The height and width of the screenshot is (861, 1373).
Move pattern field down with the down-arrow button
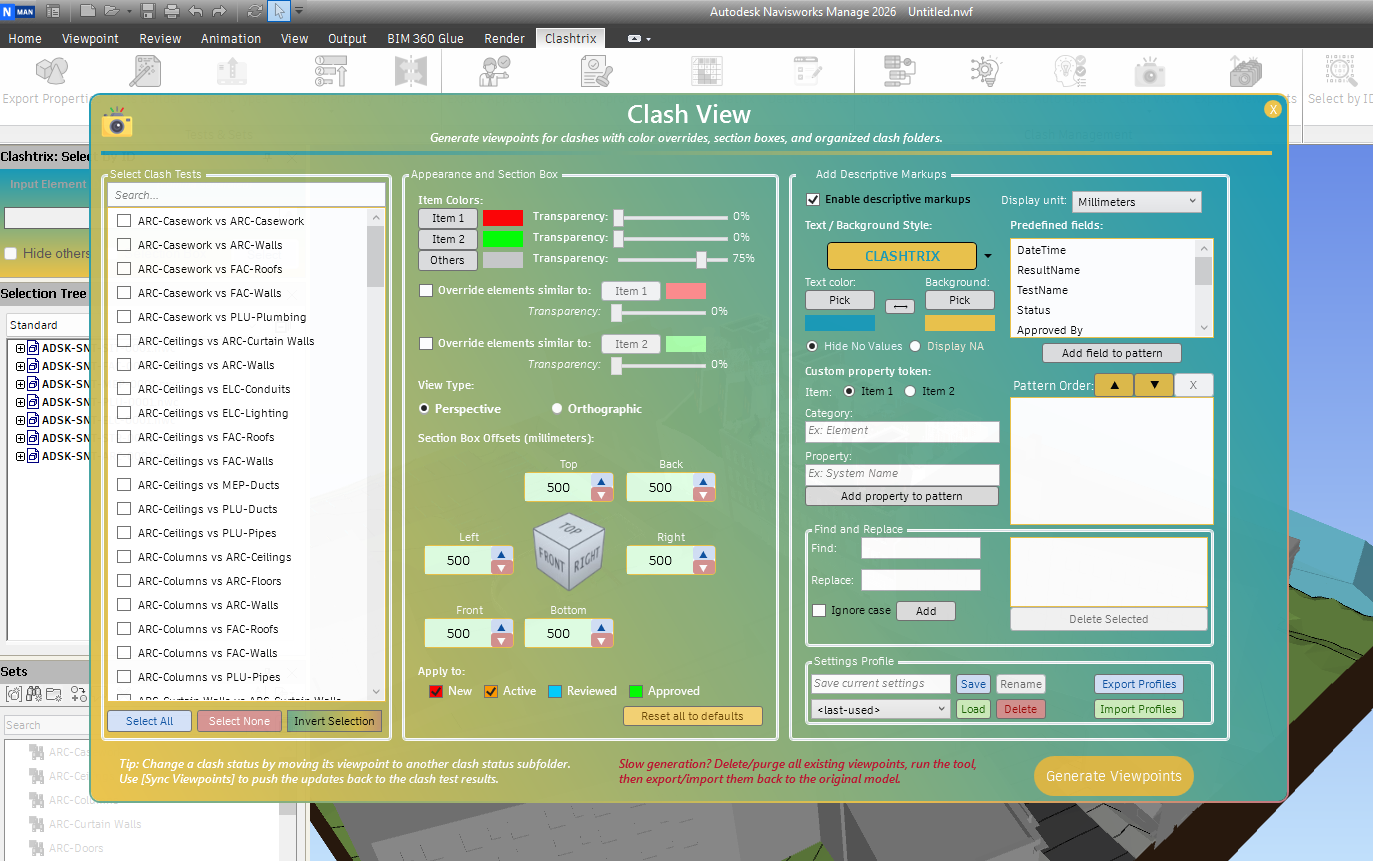pyautogui.click(x=1154, y=385)
